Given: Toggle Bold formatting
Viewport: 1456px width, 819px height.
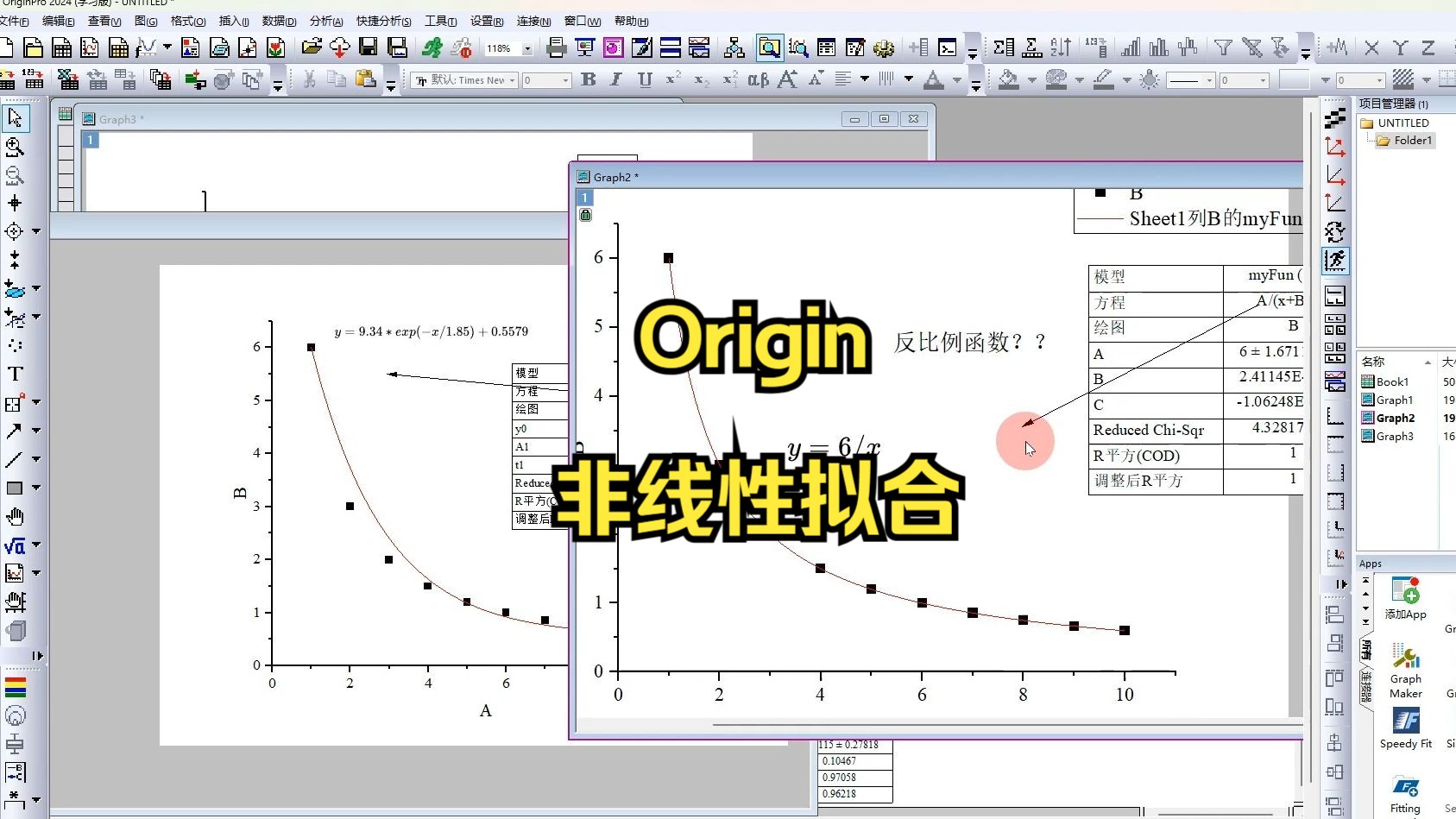Looking at the screenshot, I should (588, 79).
